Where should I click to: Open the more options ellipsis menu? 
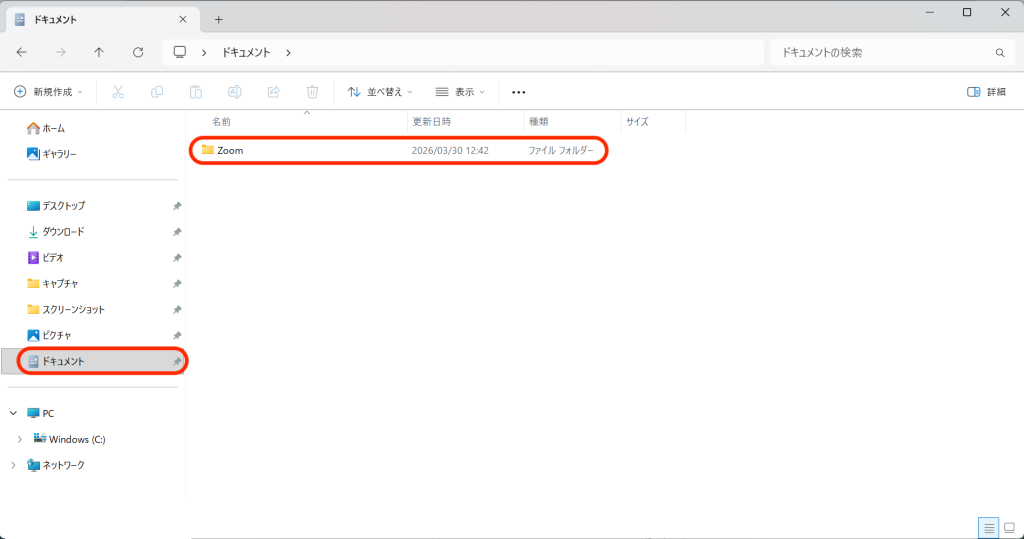[x=518, y=92]
